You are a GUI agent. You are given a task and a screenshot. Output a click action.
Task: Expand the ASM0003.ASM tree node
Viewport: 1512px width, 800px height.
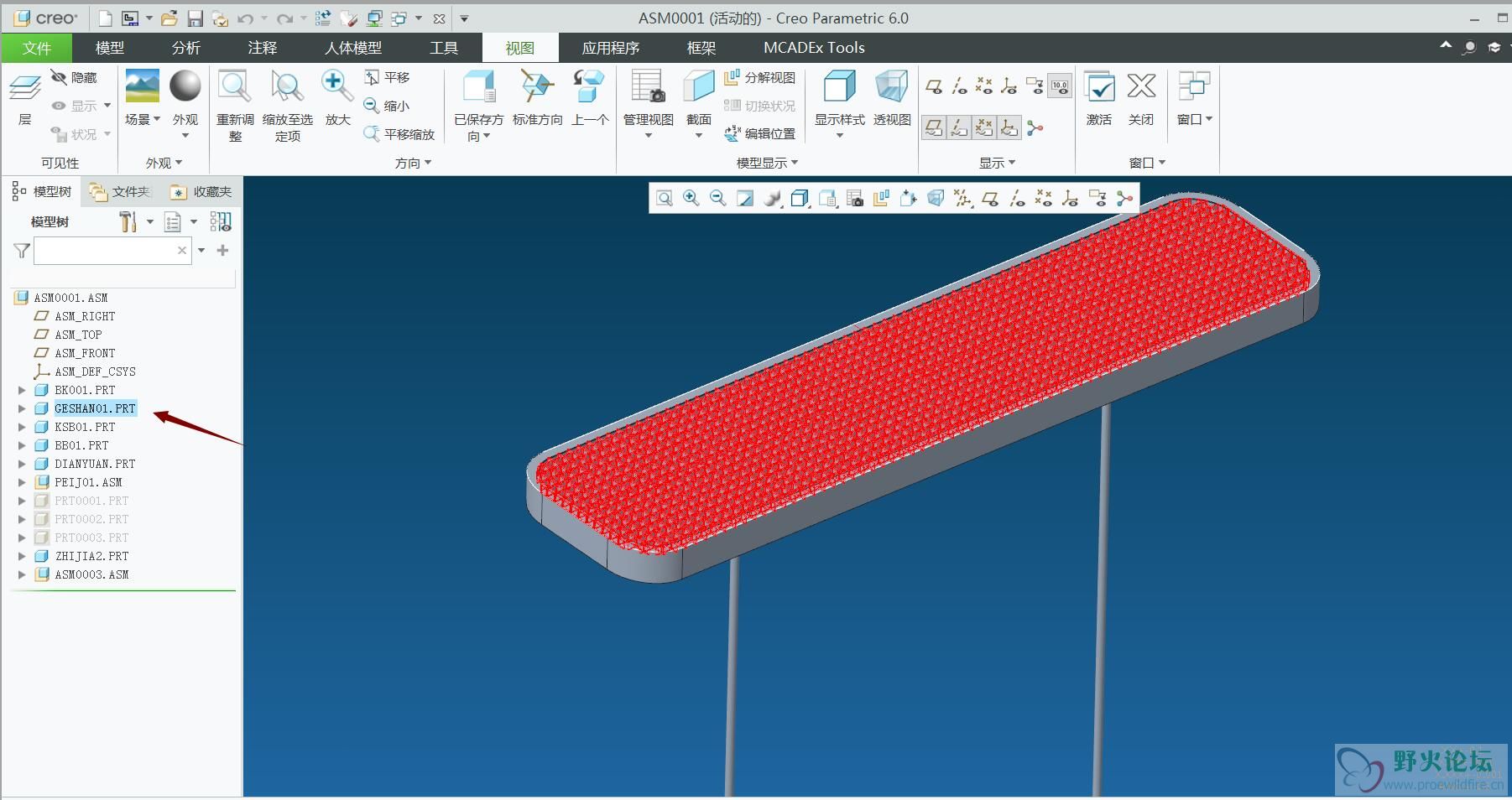(22, 574)
